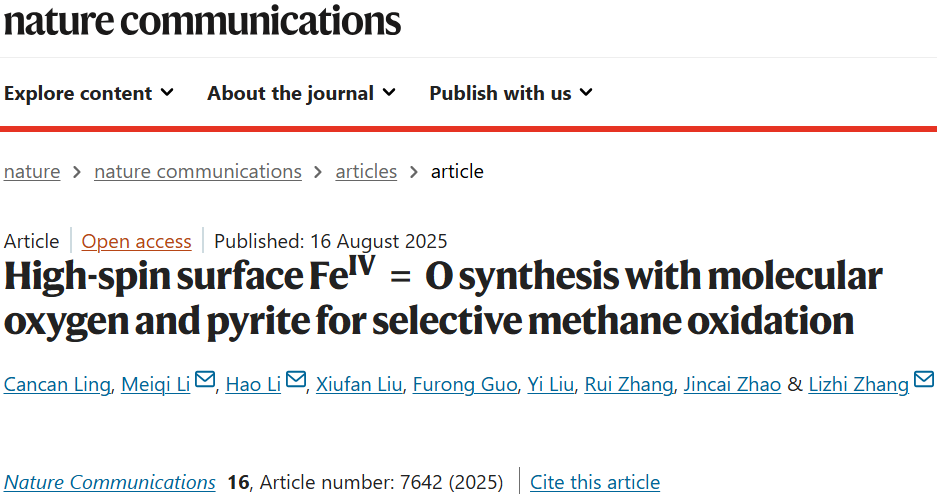Click author Jincai Zhao
Viewport: 937px width, 496px height.
coord(732,384)
